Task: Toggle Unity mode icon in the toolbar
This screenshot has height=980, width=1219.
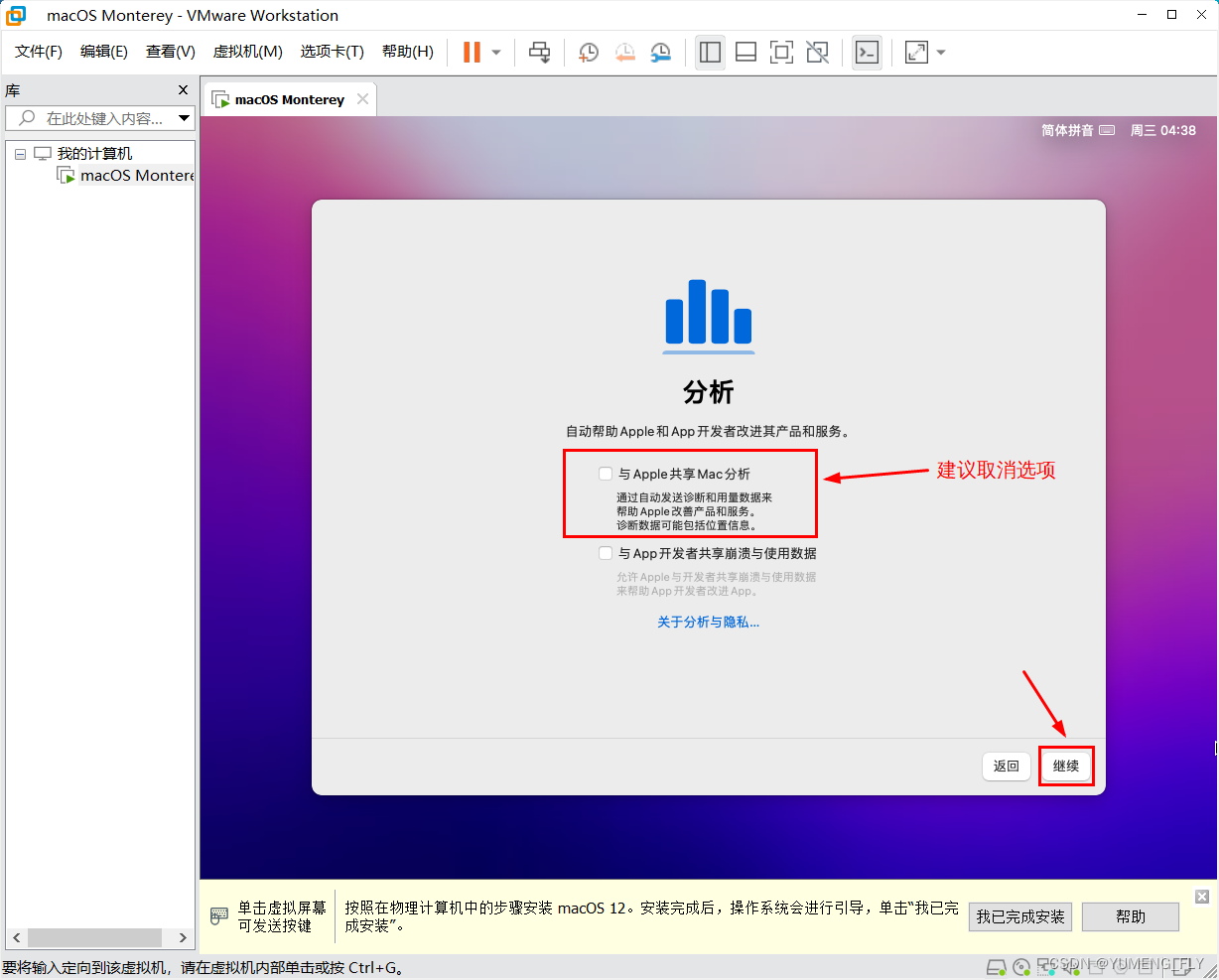Action: point(817,52)
